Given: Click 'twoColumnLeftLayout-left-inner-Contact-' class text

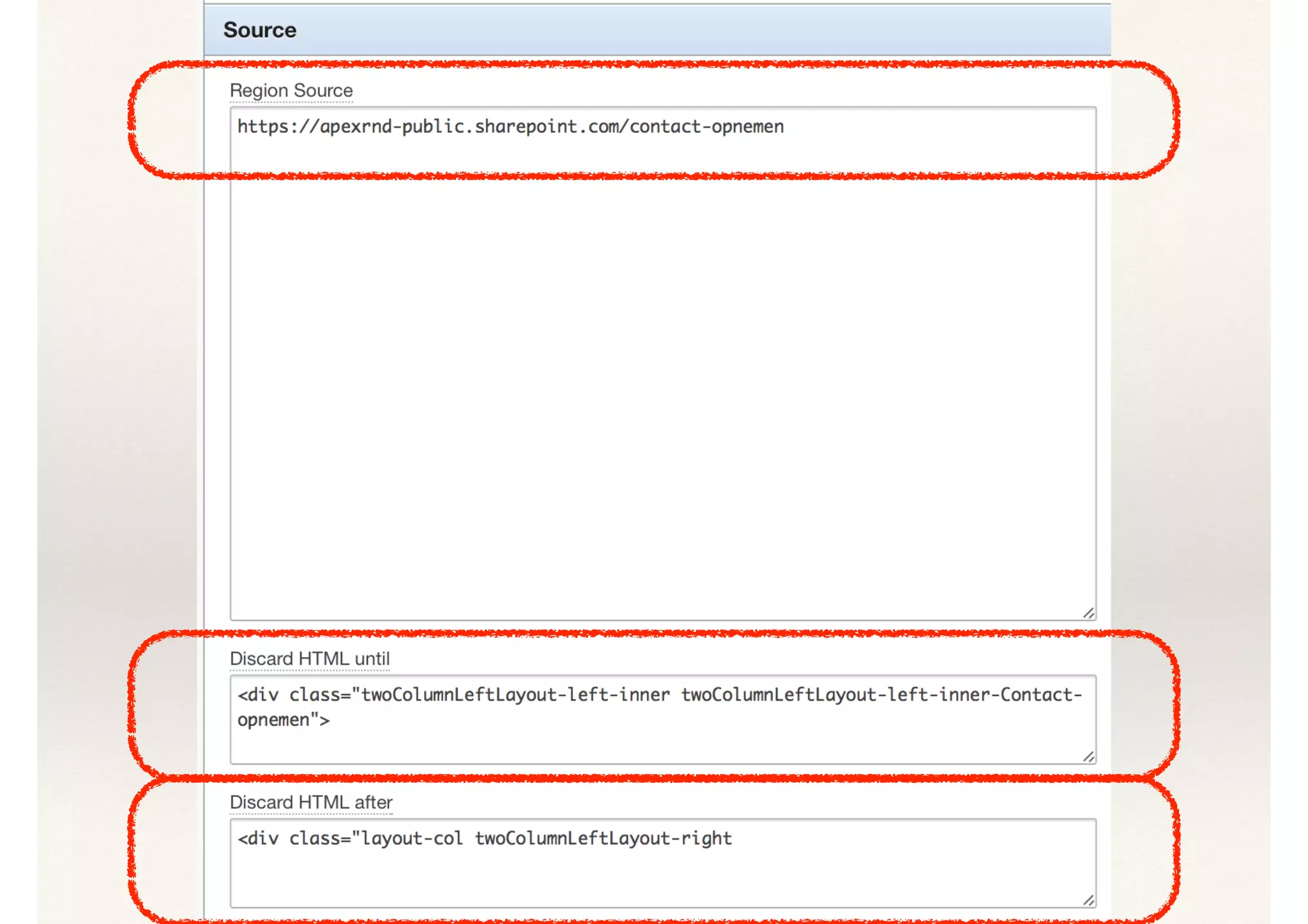Looking at the screenshot, I should coord(881,695).
